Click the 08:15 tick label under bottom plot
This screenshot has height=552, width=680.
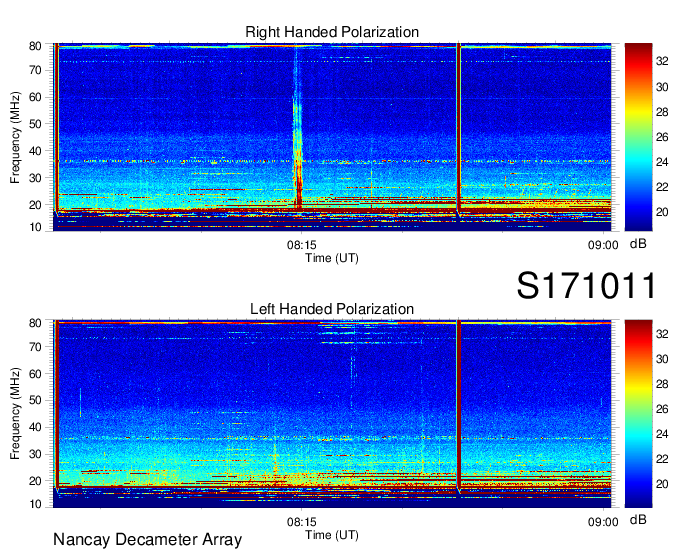pyautogui.click(x=301, y=522)
